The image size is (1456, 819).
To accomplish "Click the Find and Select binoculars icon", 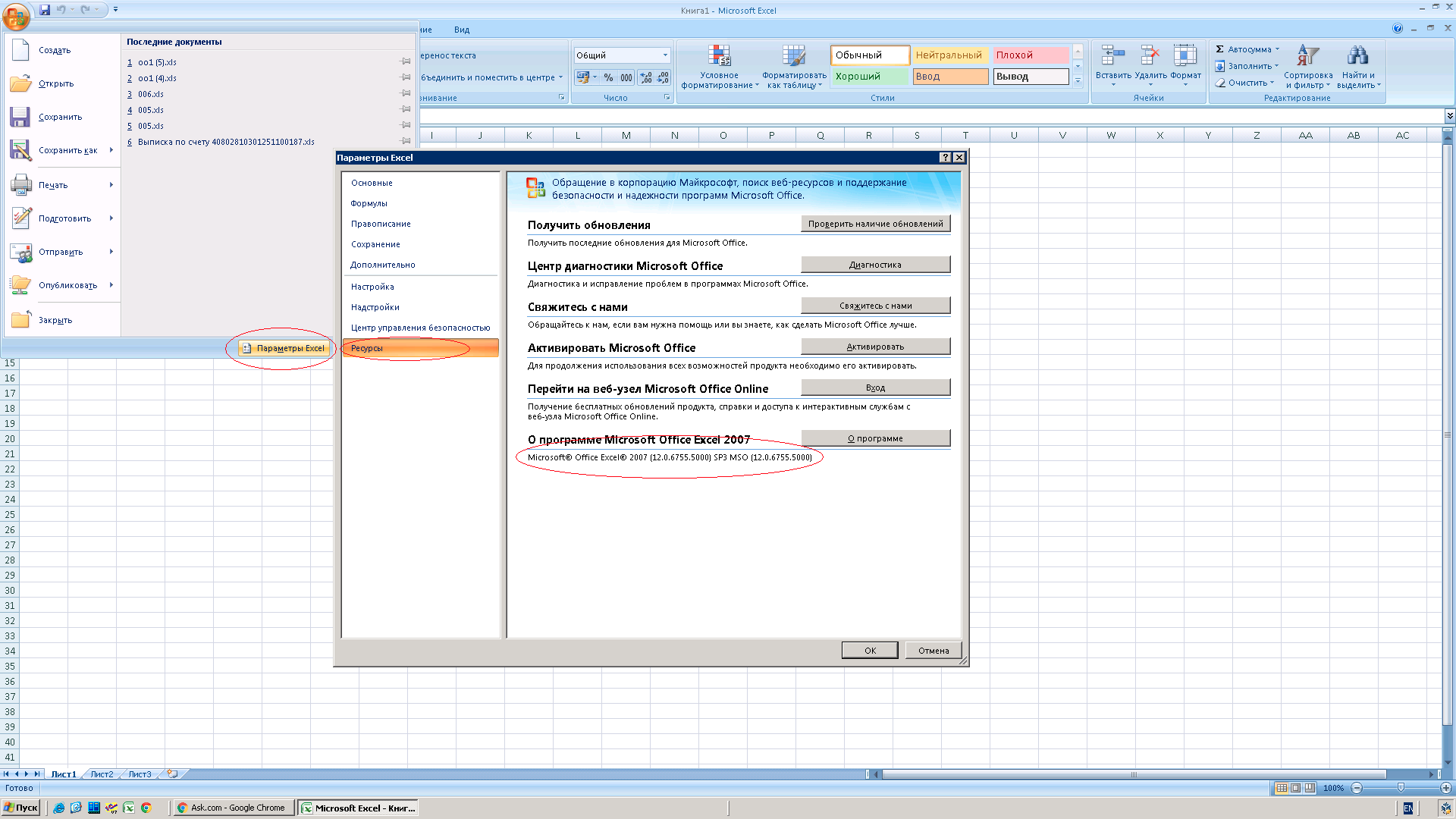I will [1357, 55].
